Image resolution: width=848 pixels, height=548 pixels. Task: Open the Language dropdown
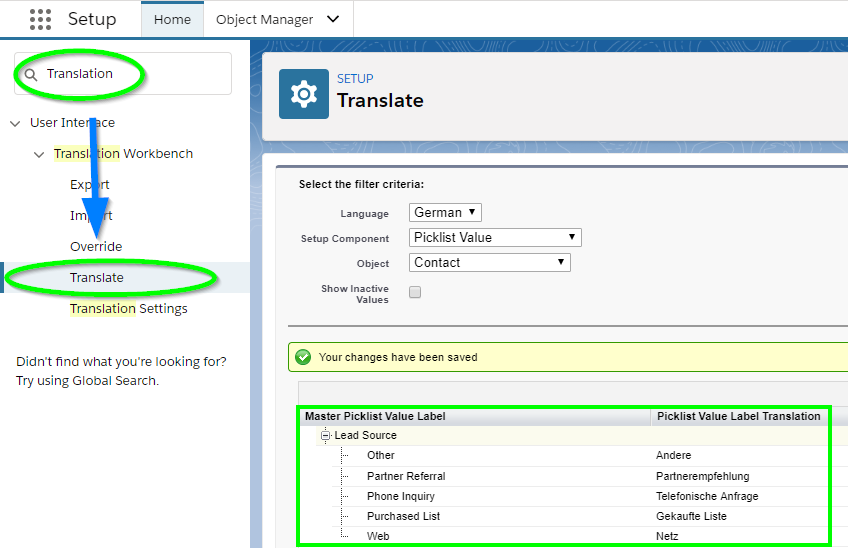click(445, 213)
